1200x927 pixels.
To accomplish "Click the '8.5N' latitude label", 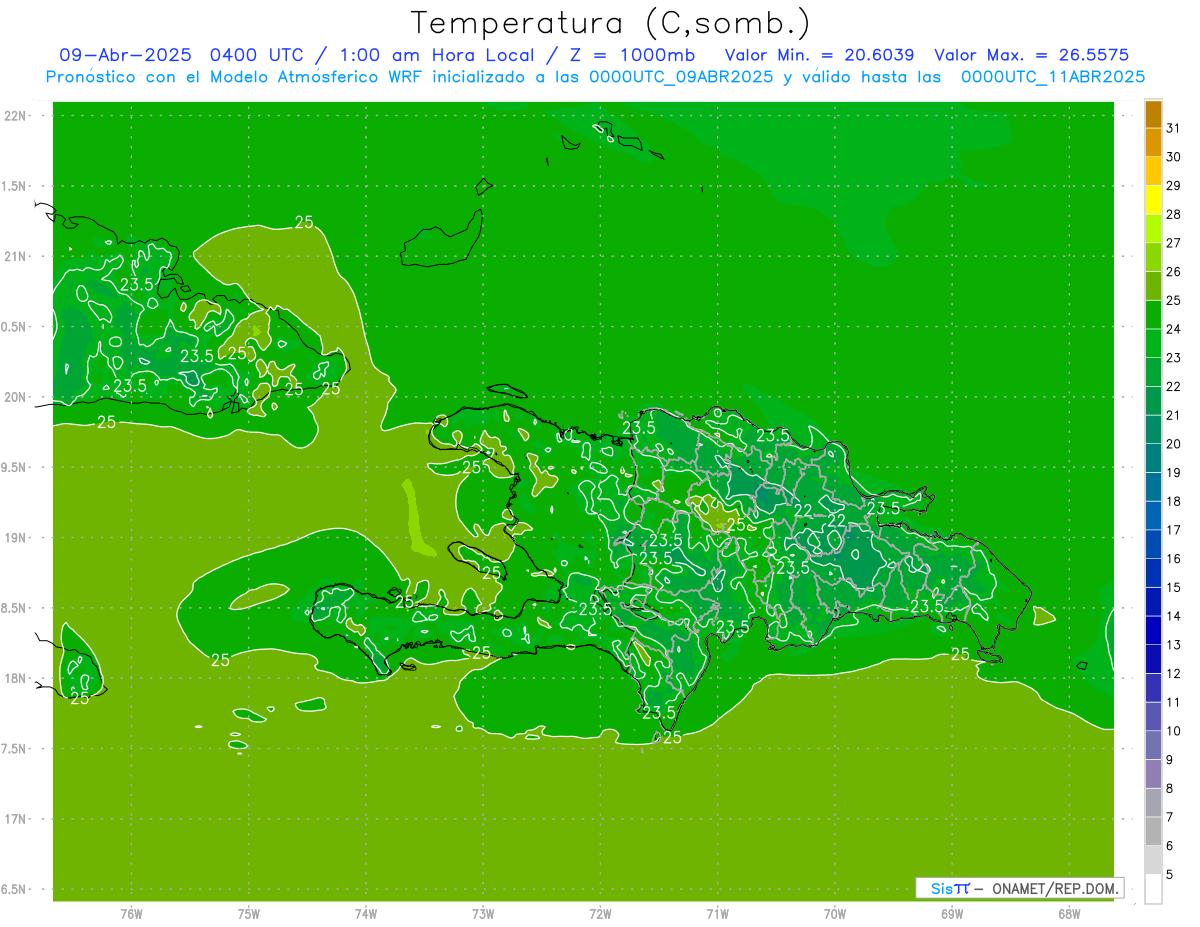I will coord(15,608).
